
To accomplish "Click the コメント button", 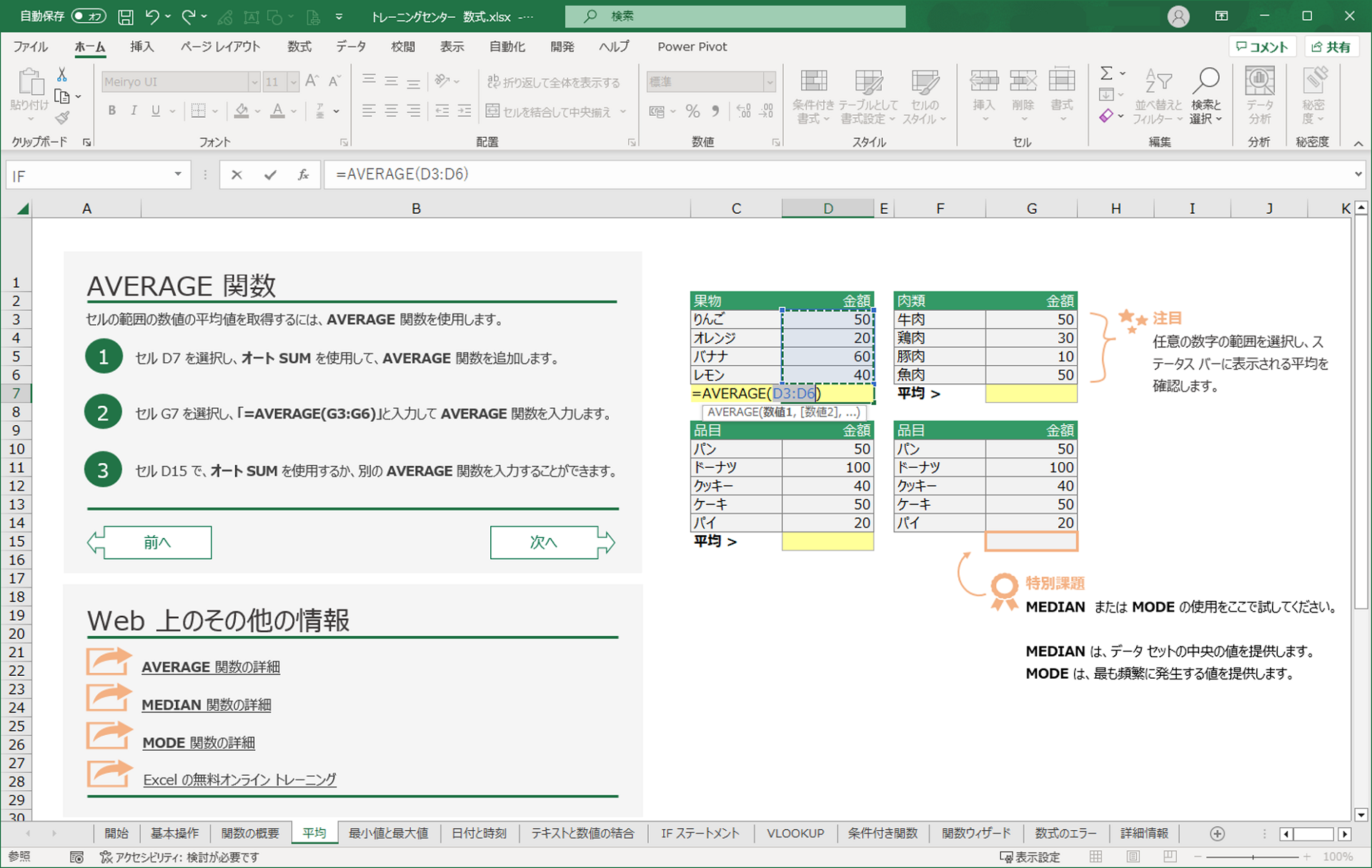I will pos(1262,47).
